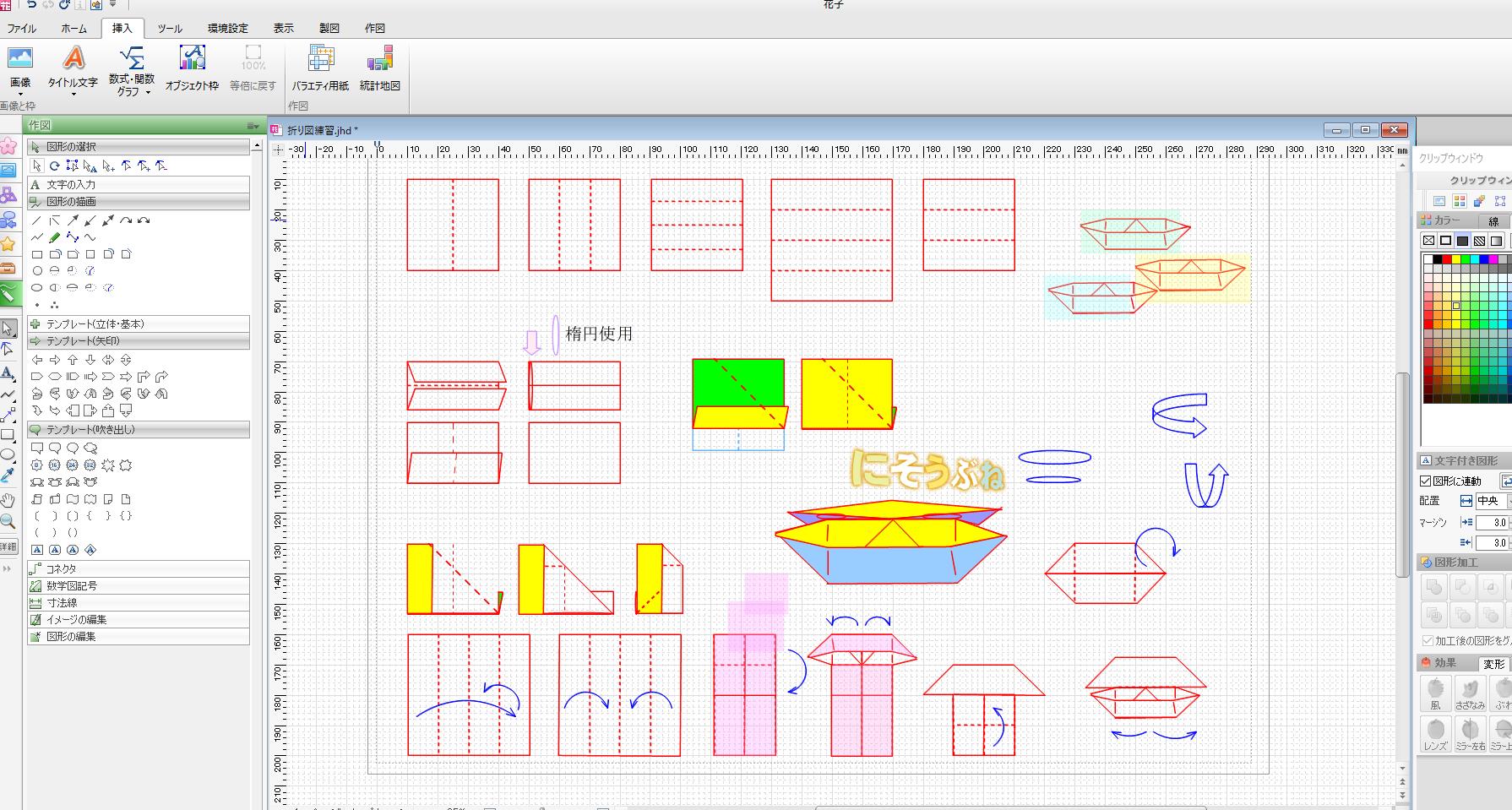Image resolution: width=1512 pixels, height=810 pixels.
Task: Switch to the ツール ribbon tab
Action: [170, 29]
